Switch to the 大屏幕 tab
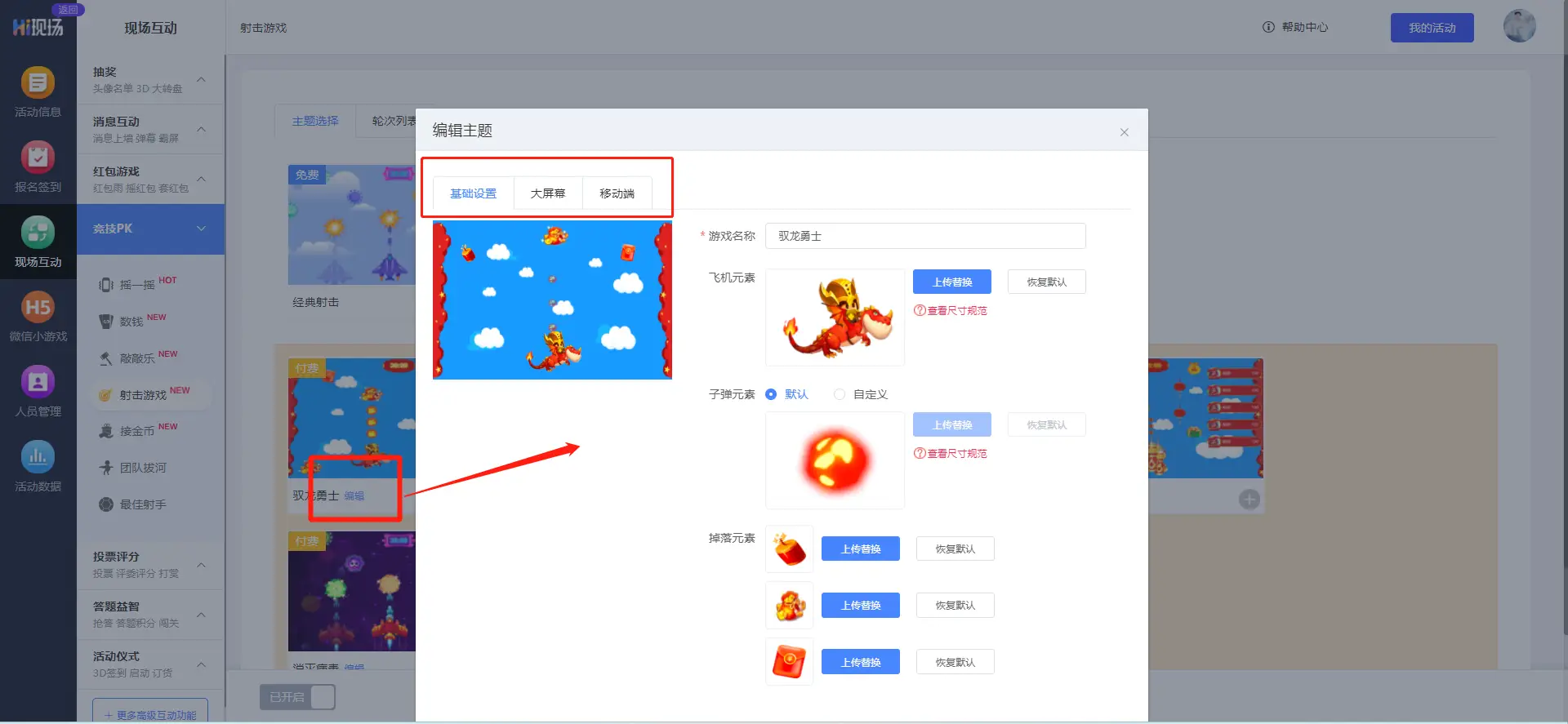The height and width of the screenshot is (724, 1568). tap(548, 193)
